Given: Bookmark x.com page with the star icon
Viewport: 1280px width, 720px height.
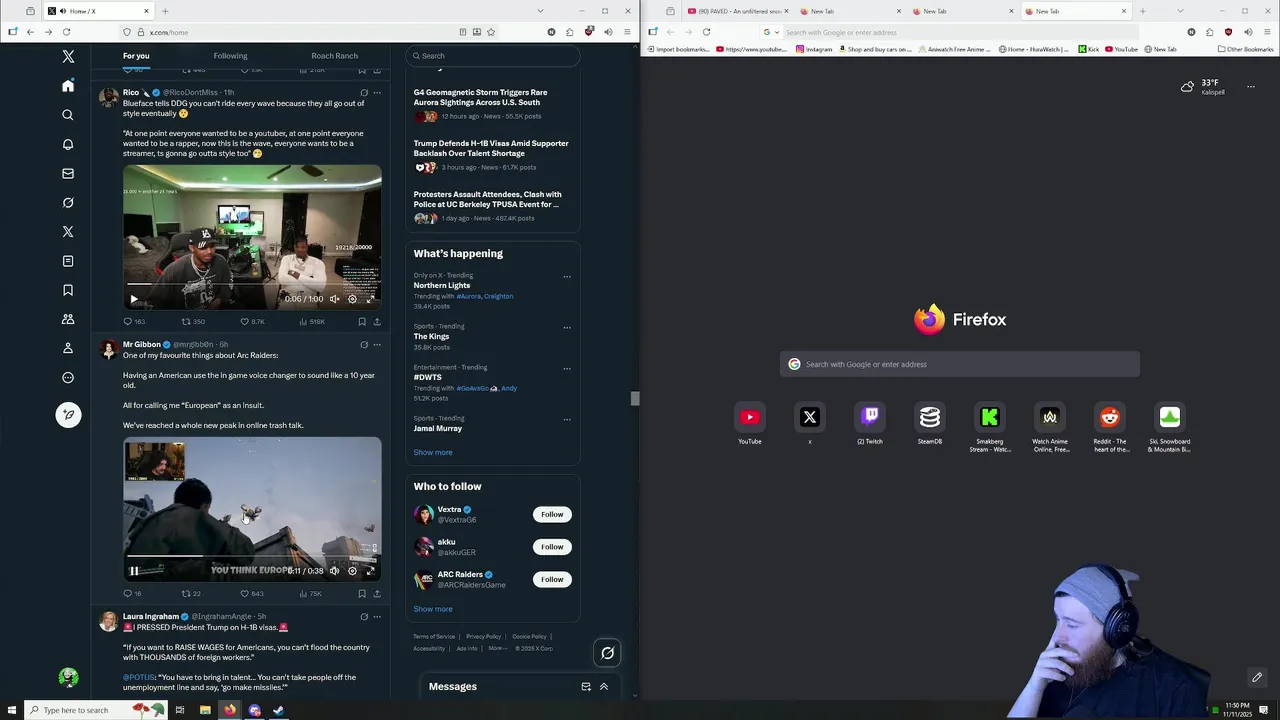Looking at the screenshot, I should click(x=491, y=32).
